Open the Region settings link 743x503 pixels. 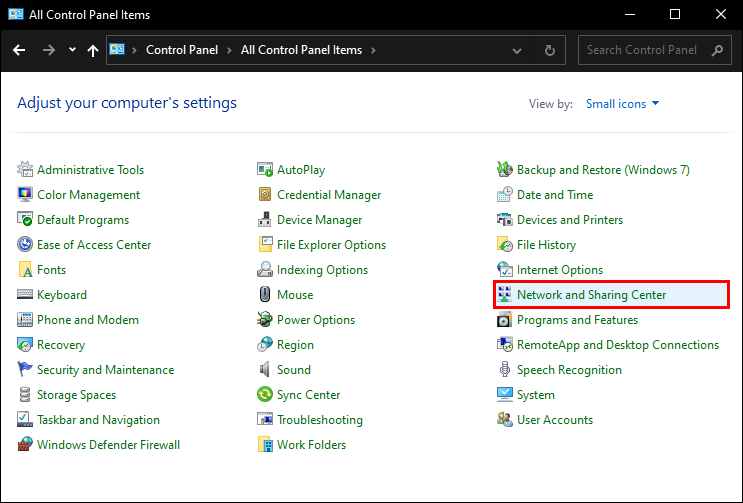(x=295, y=345)
